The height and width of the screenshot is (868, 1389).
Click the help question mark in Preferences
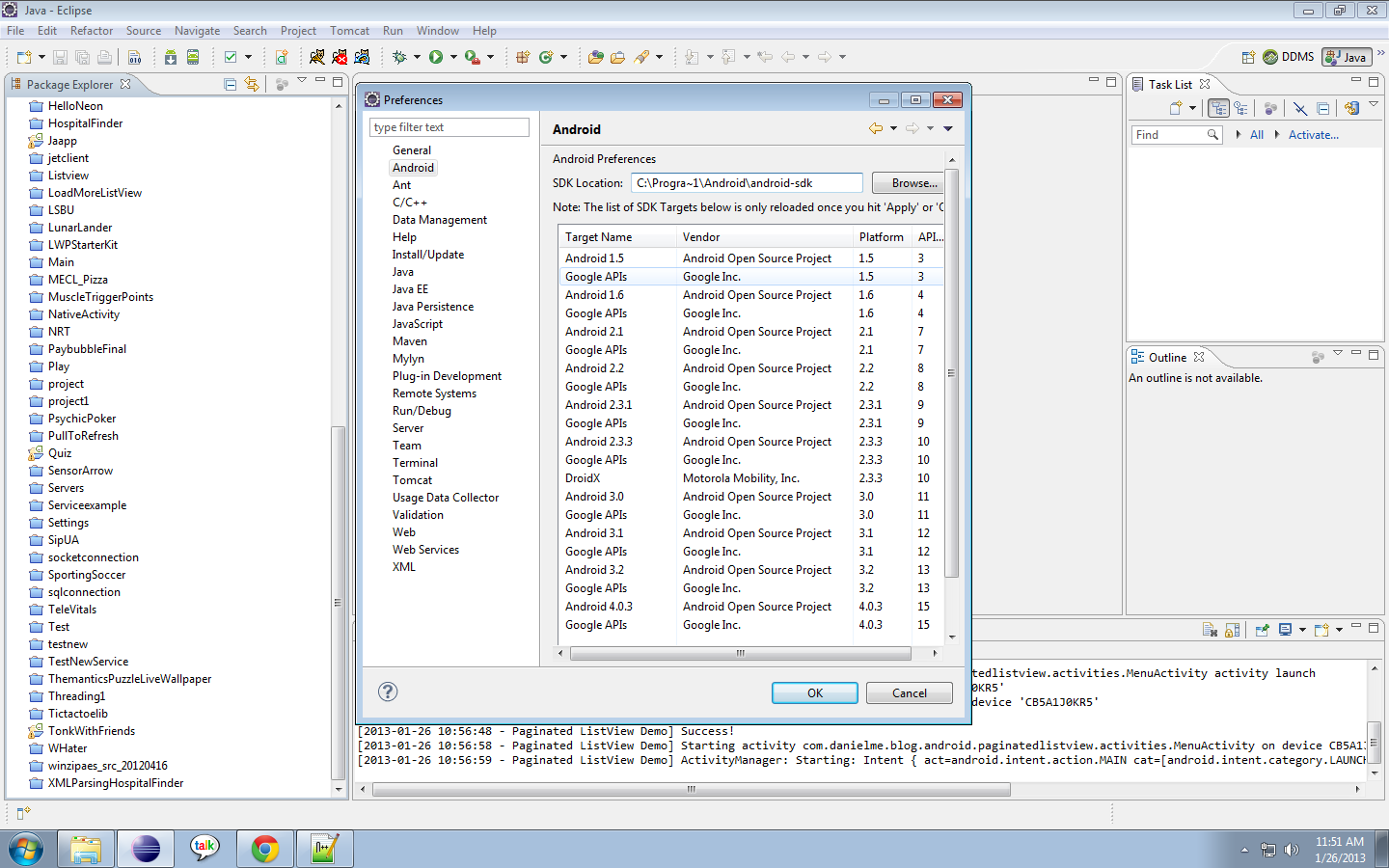click(x=388, y=692)
